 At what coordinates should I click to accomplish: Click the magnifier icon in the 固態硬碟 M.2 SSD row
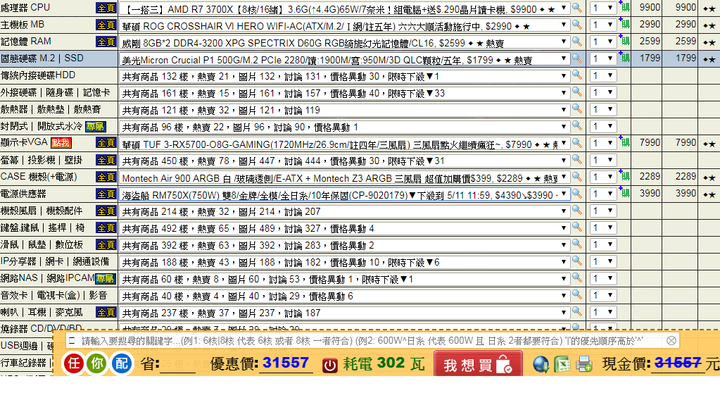577,59
